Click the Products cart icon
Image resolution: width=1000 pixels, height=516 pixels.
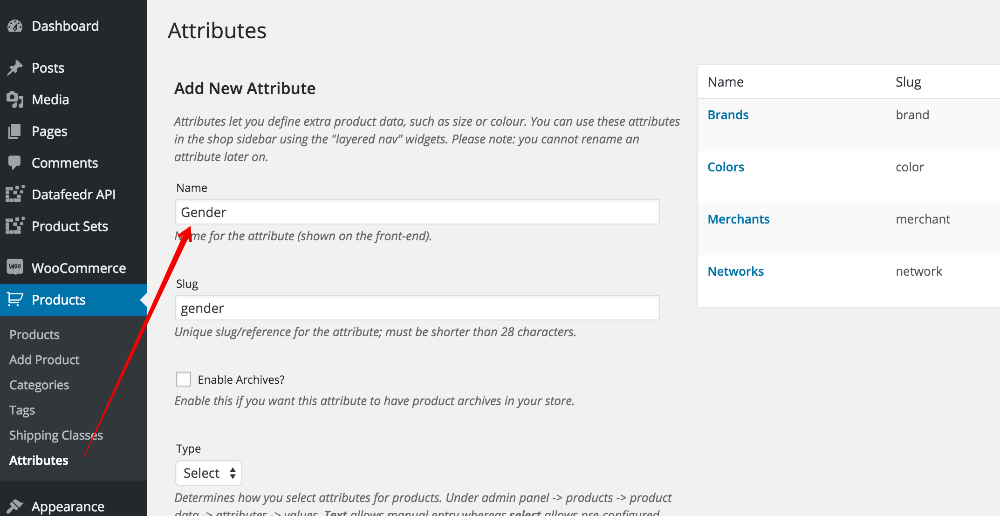point(15,300)
